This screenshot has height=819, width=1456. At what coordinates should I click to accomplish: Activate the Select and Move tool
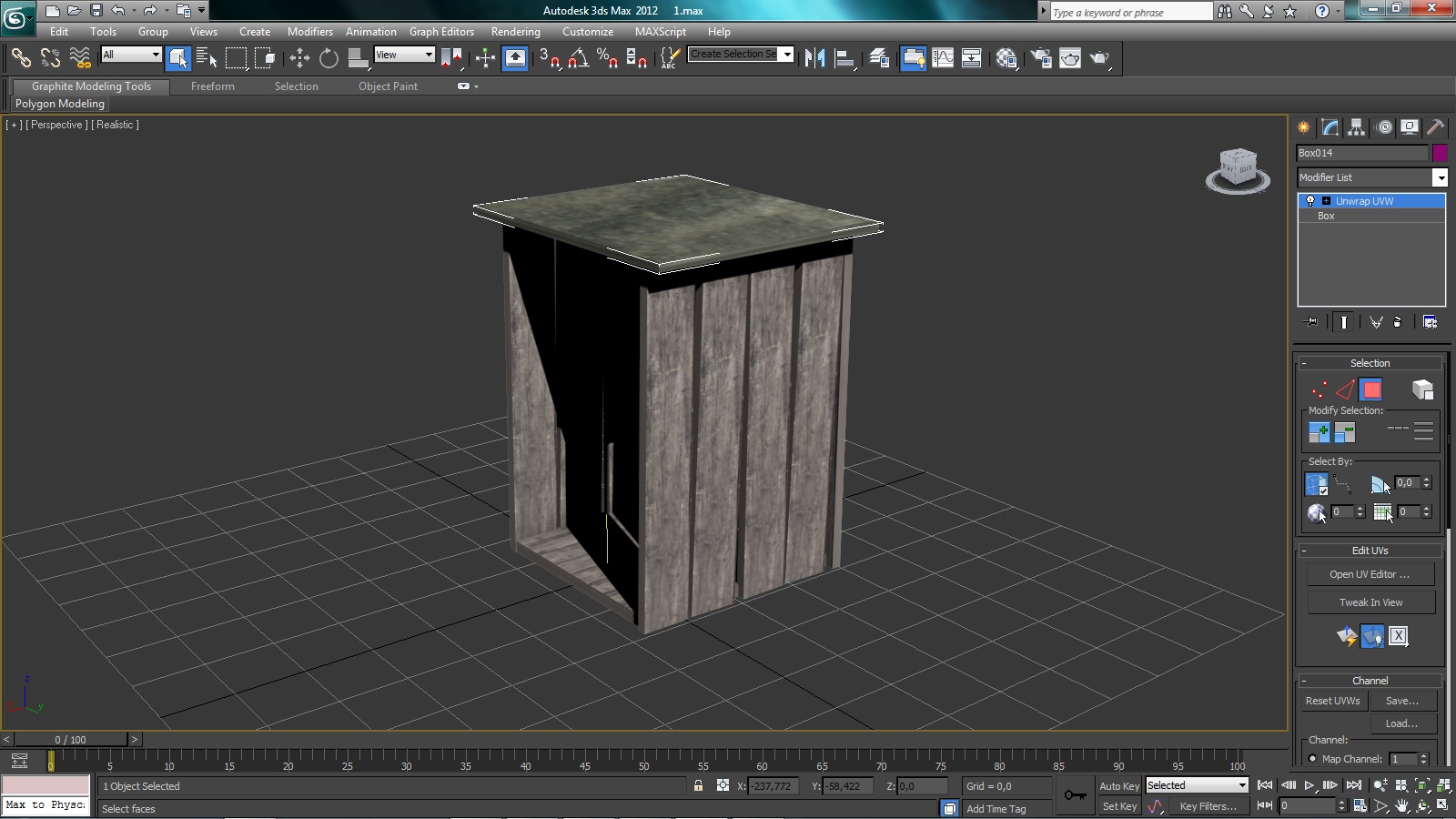(x=299, y=58)
